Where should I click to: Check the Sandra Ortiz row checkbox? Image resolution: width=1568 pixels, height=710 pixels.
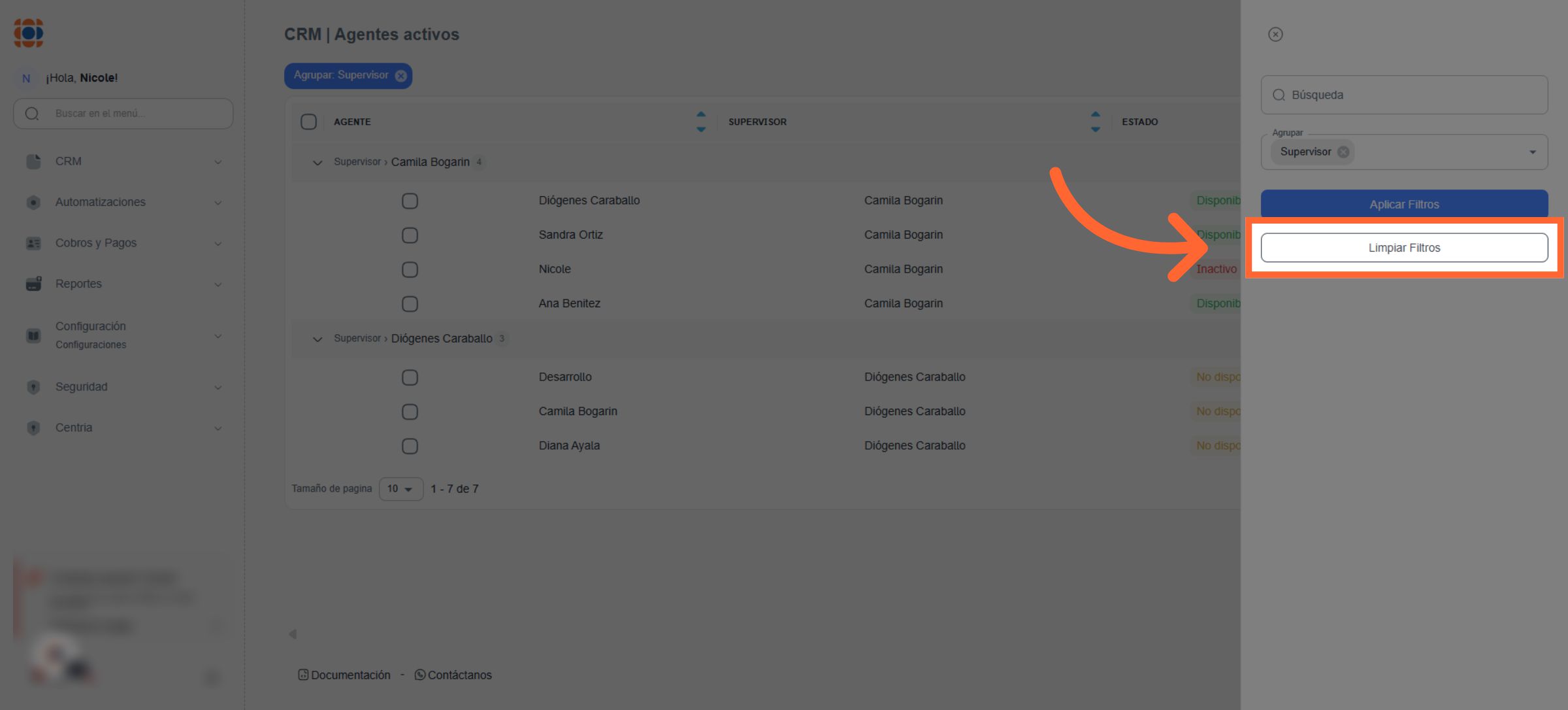(x=410, y=235)
